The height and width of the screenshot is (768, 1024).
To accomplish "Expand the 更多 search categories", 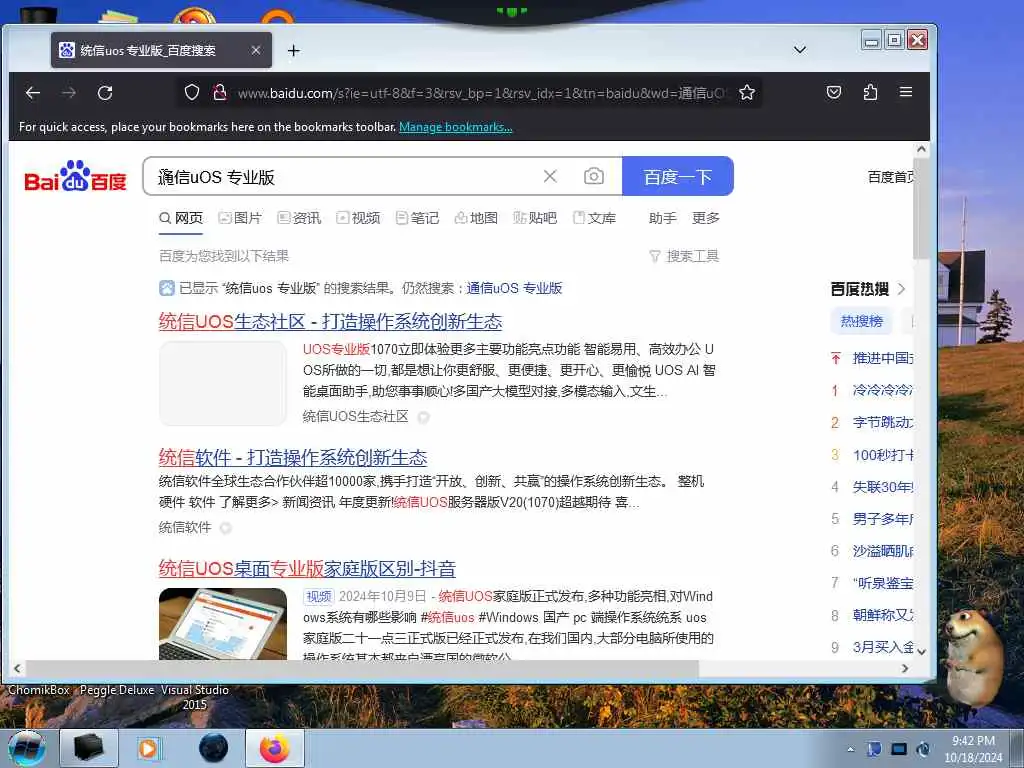I will click(705, 218).
